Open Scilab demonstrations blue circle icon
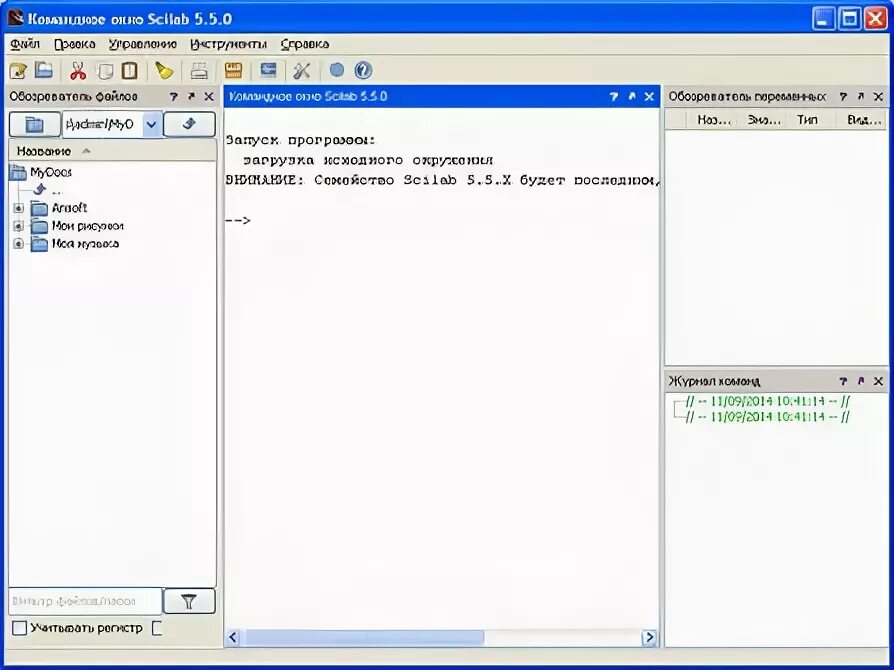 [x=337, y=71]
